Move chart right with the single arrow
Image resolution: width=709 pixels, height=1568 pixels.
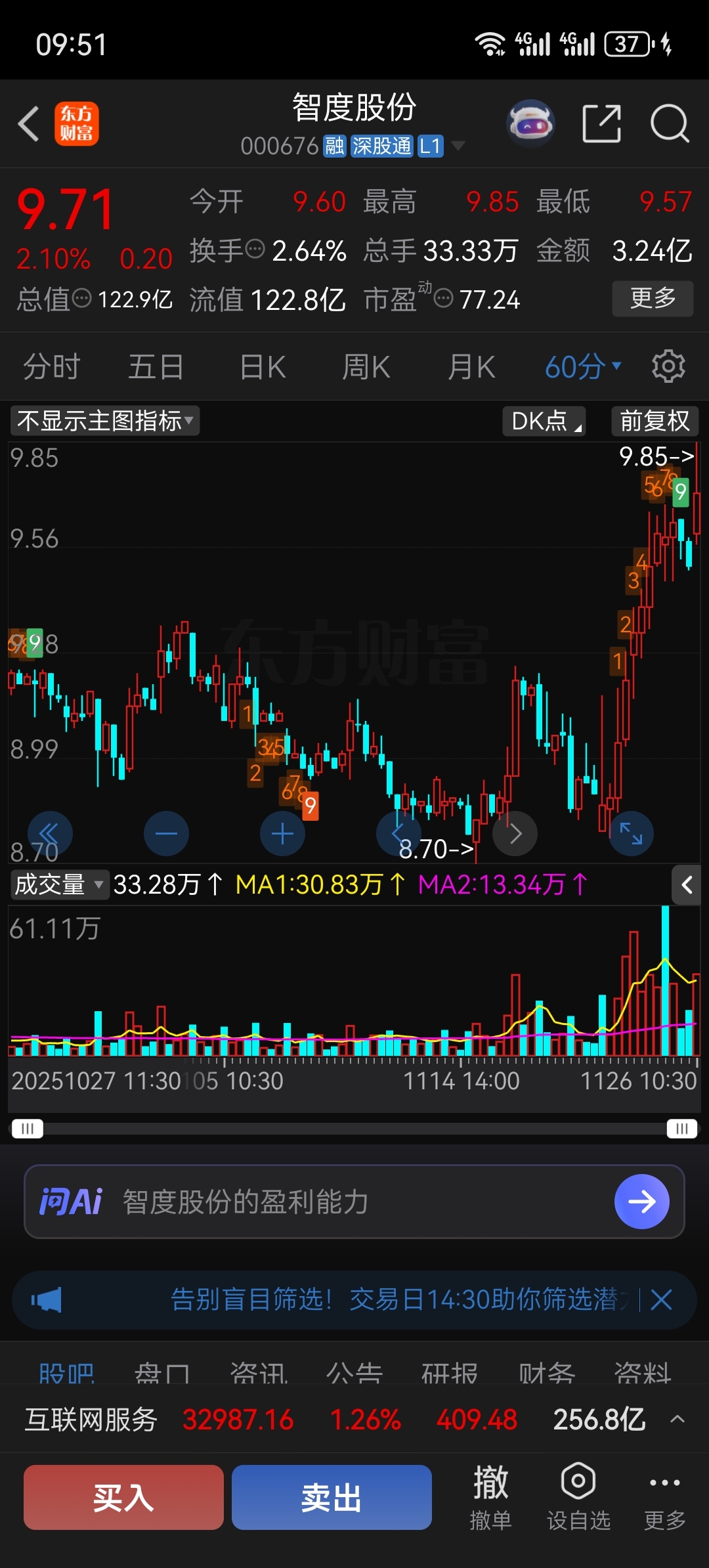(515, 834)
